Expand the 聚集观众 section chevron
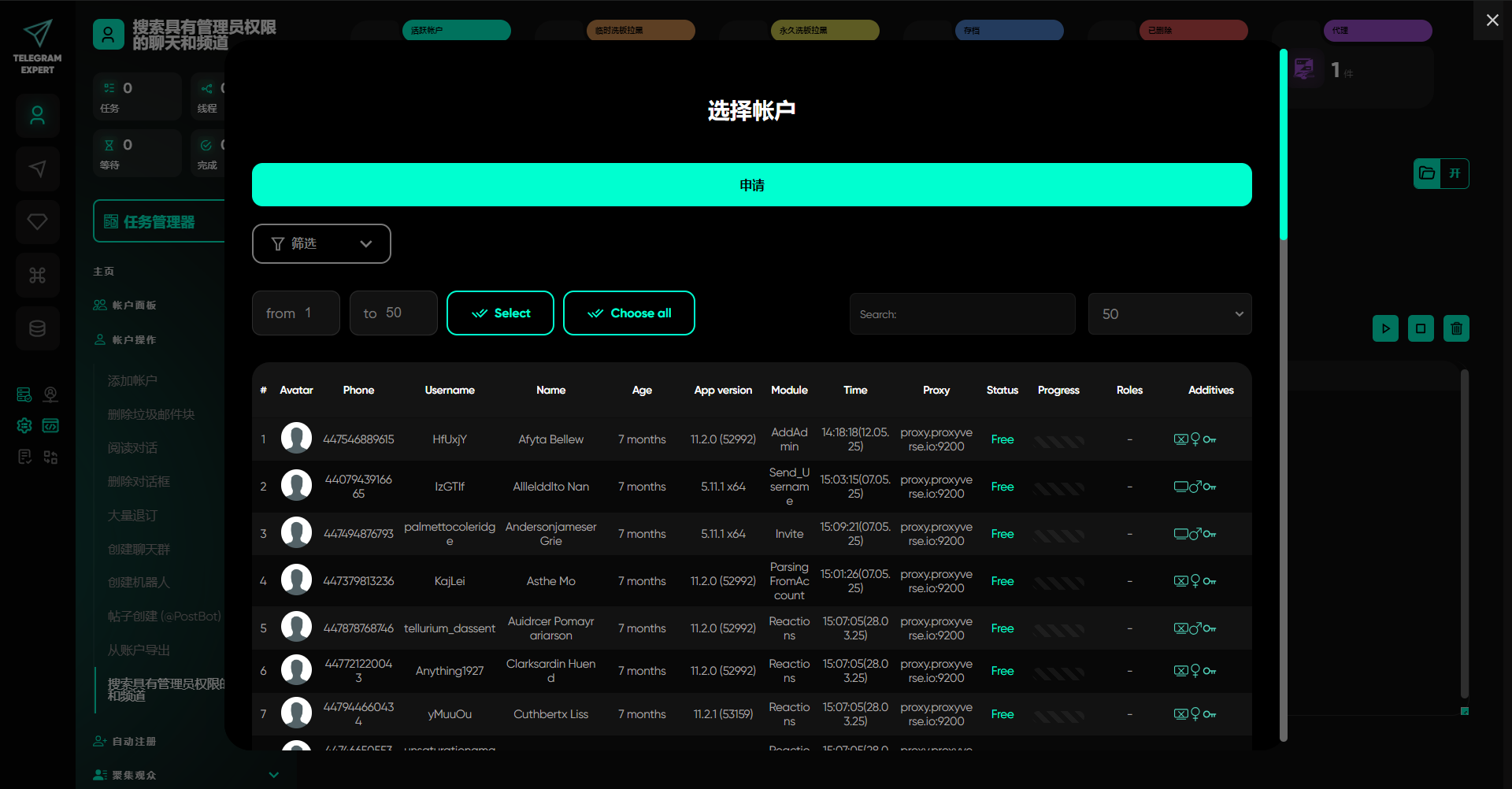1512x789 pixels. [x=273, y=775]
